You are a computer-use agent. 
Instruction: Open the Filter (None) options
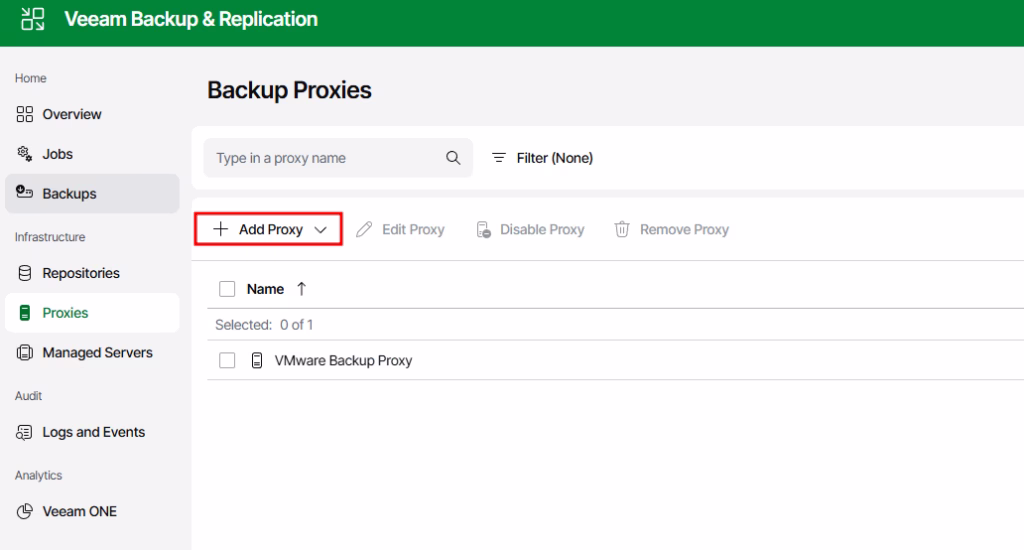click(542, 158)
